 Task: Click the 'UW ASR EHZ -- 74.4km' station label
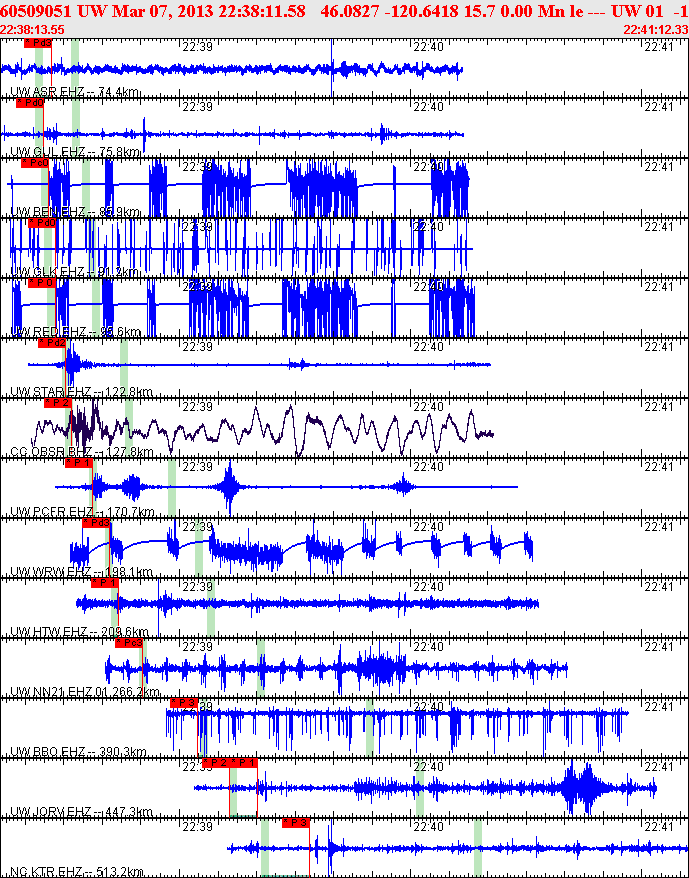[75, 92]
